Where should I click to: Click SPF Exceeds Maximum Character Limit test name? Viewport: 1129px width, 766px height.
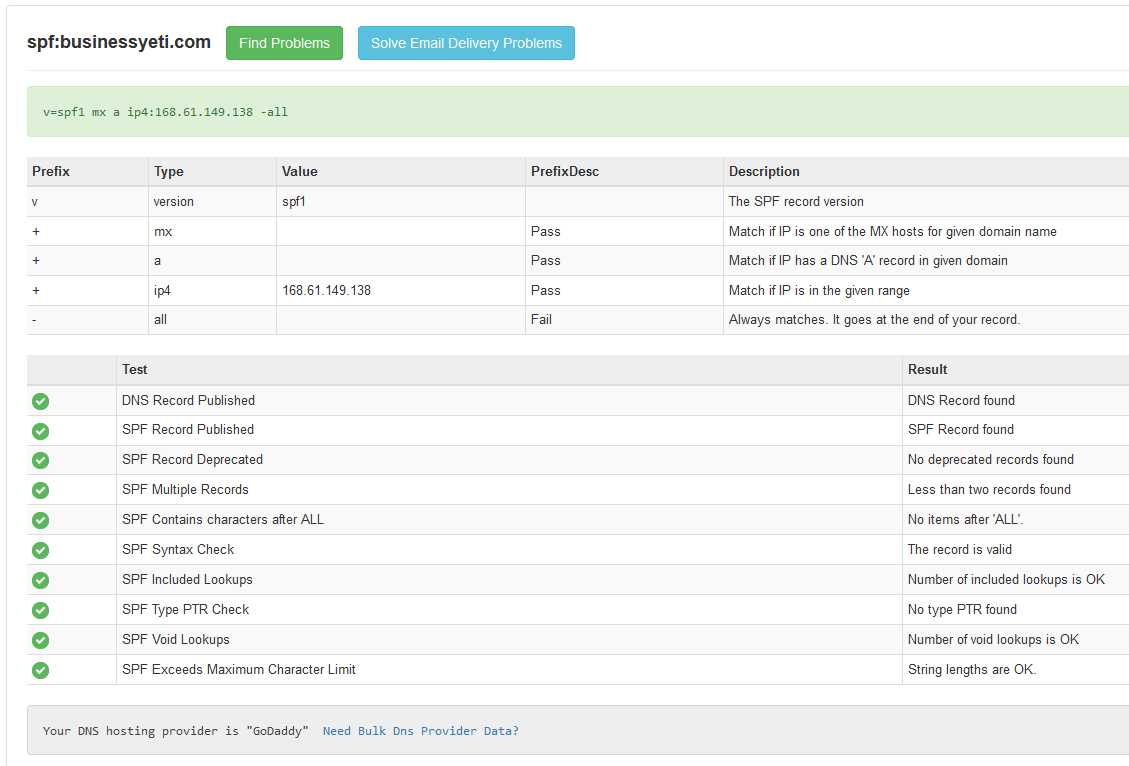coord(239,670)
